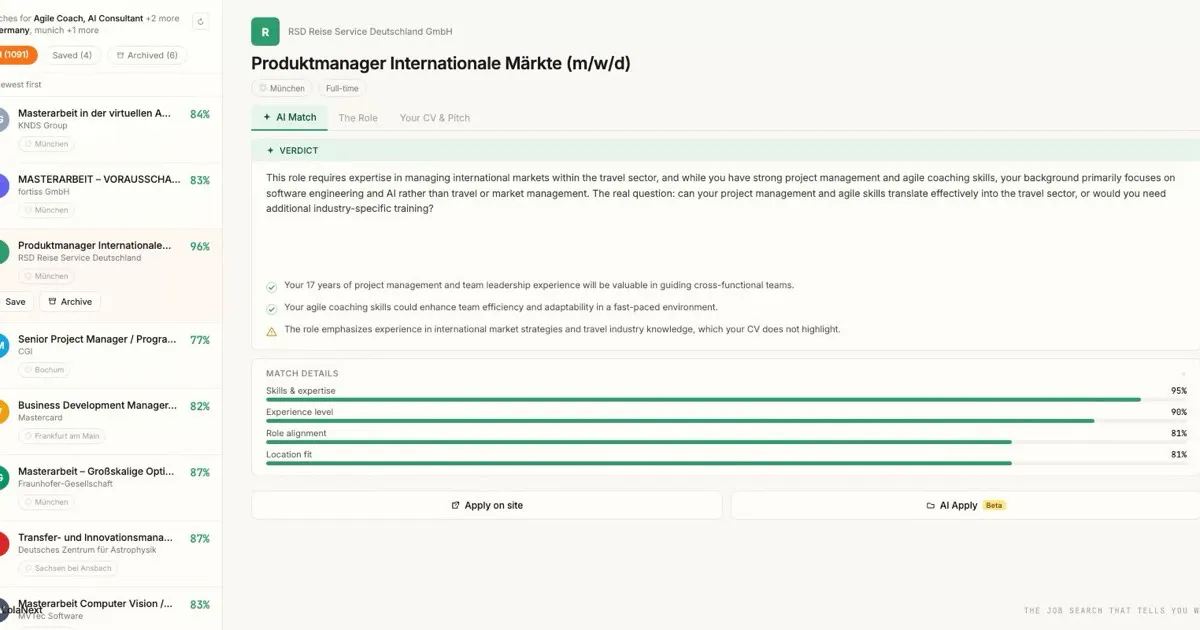
Task: Click the refresh matches icon
Action: click(x=200, y=22)
